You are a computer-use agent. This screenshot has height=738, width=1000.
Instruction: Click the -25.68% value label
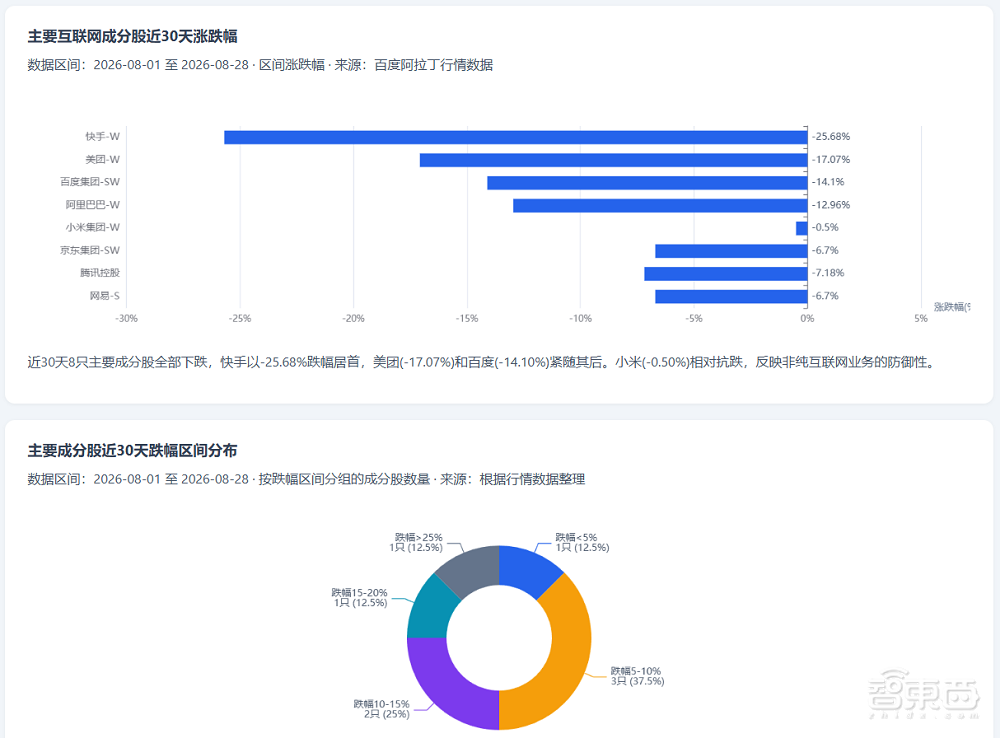(831, 137)
